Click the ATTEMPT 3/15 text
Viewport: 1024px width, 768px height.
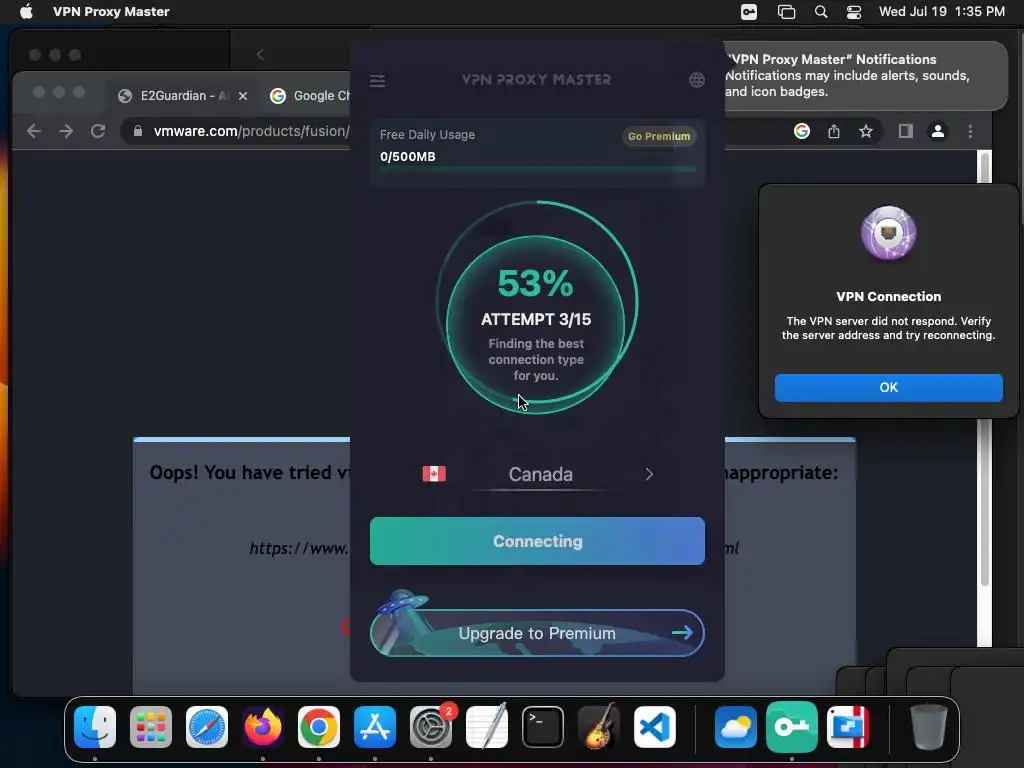tap(536, 319)
